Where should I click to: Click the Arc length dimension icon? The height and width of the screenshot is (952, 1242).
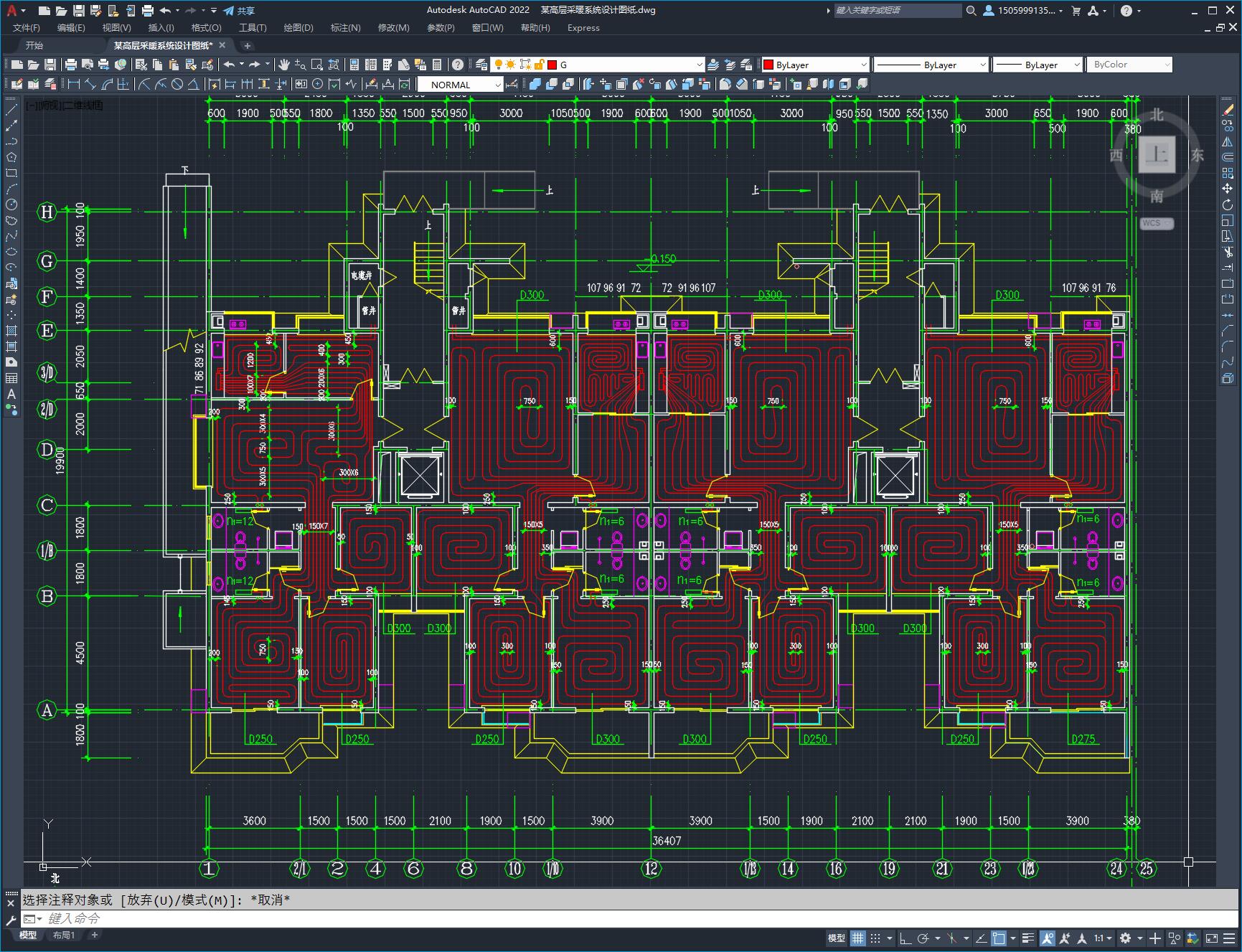pos(106,85)
